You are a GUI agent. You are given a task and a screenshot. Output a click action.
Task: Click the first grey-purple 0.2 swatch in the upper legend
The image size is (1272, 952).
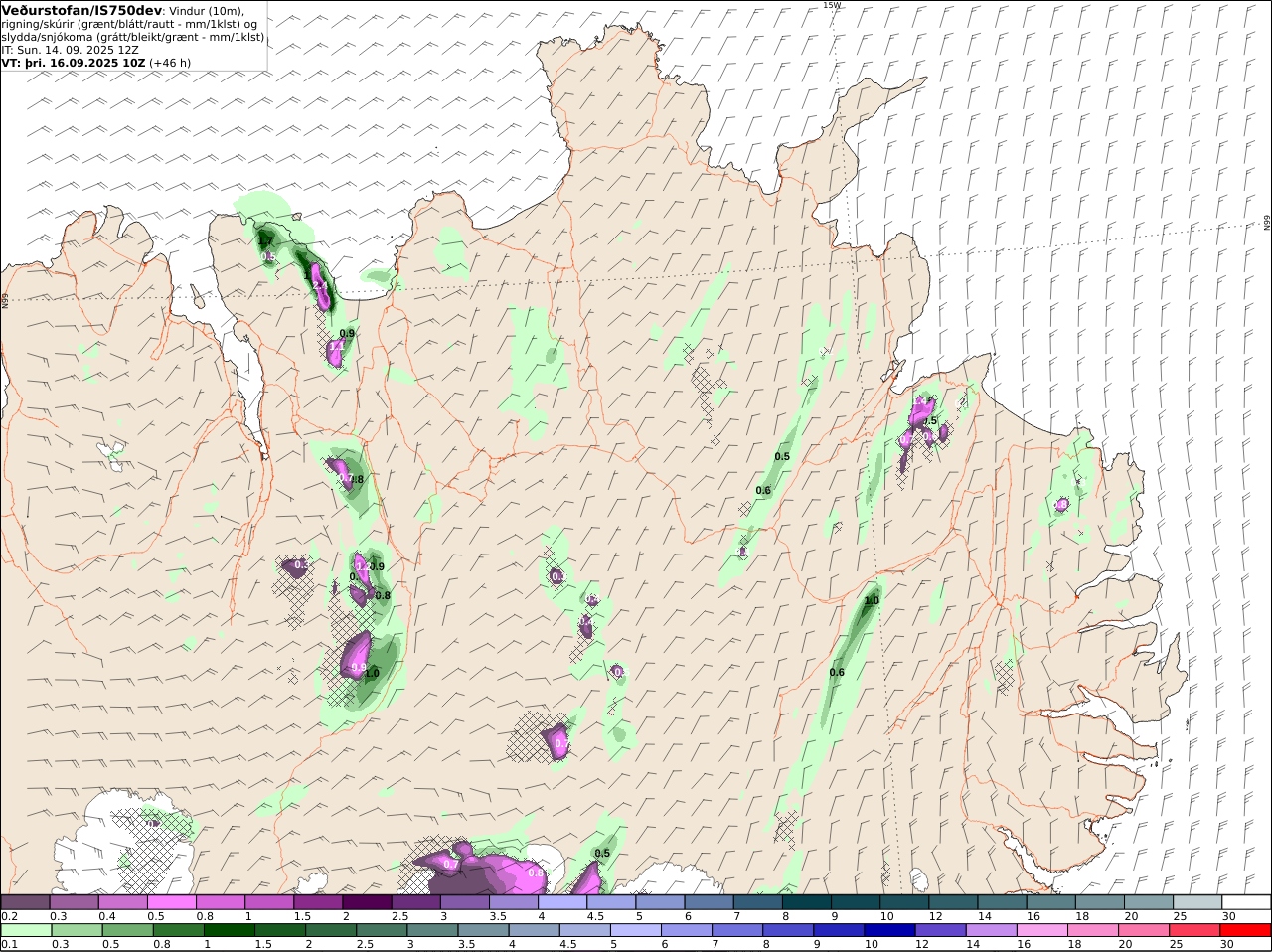pyautogui.click(x=25, y=902)
